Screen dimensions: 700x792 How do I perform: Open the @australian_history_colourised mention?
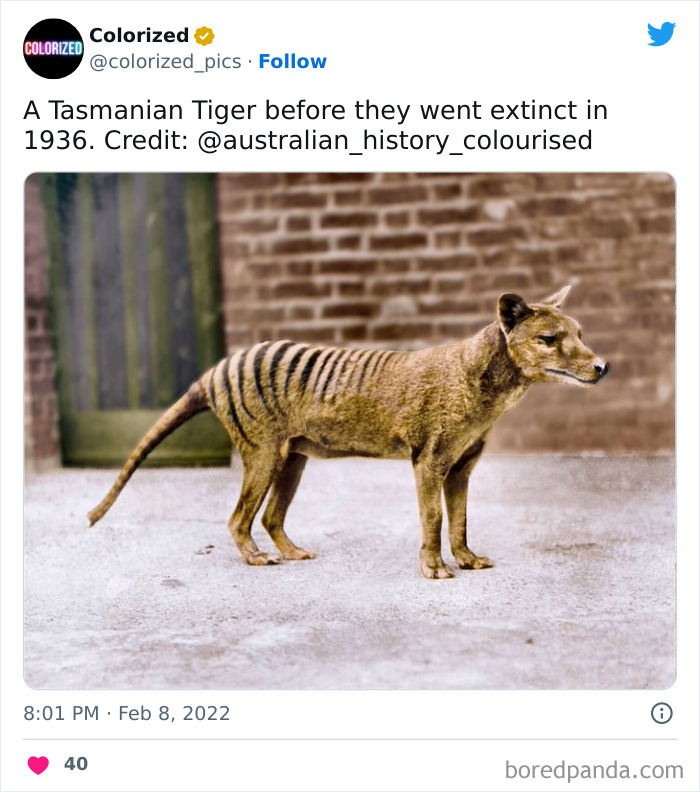395,141
